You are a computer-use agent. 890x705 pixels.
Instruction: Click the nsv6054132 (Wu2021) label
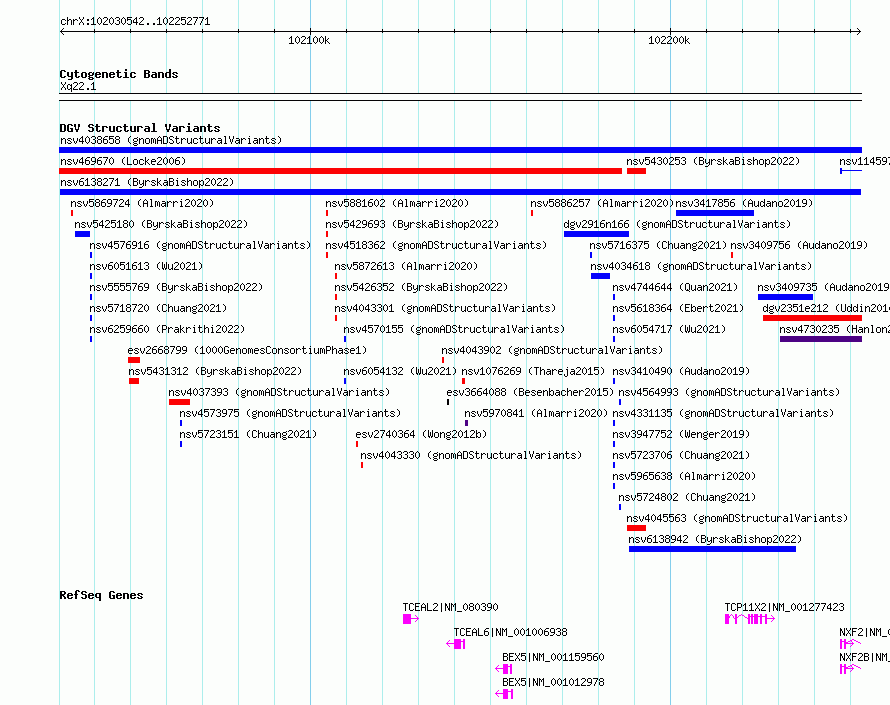coord(400,371)
